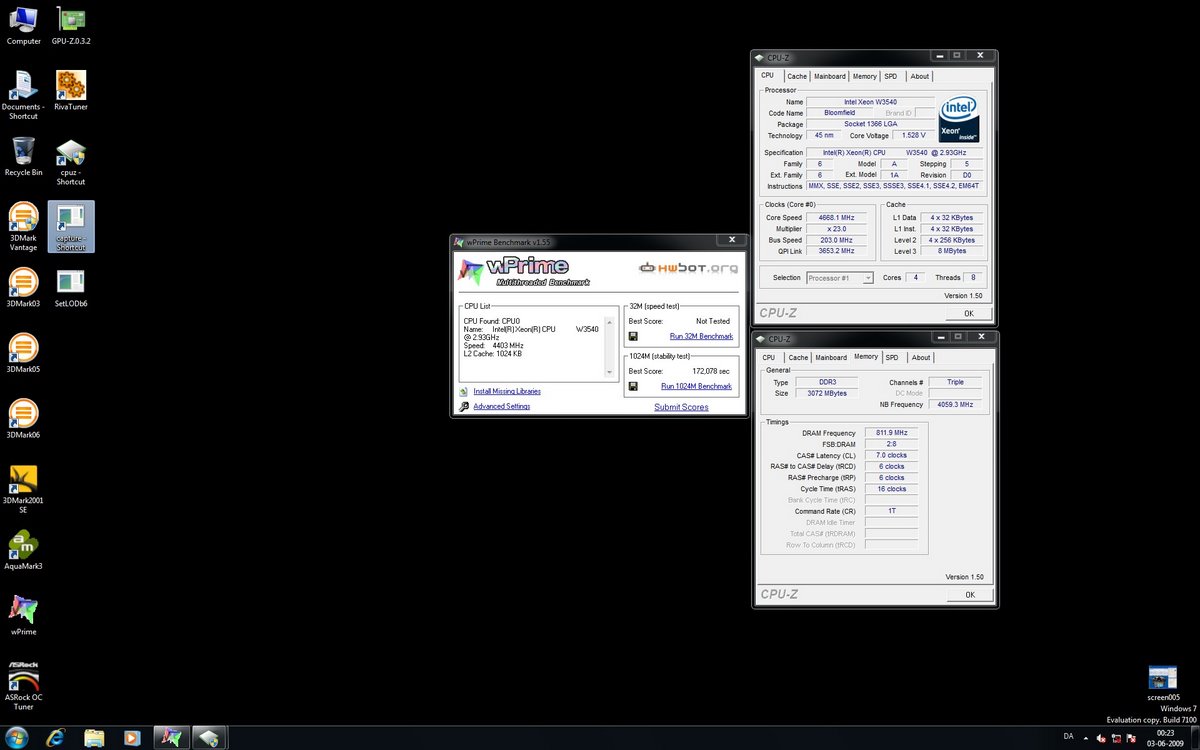Select the SetLODb6 desktop icon

(x=71, y=288)
